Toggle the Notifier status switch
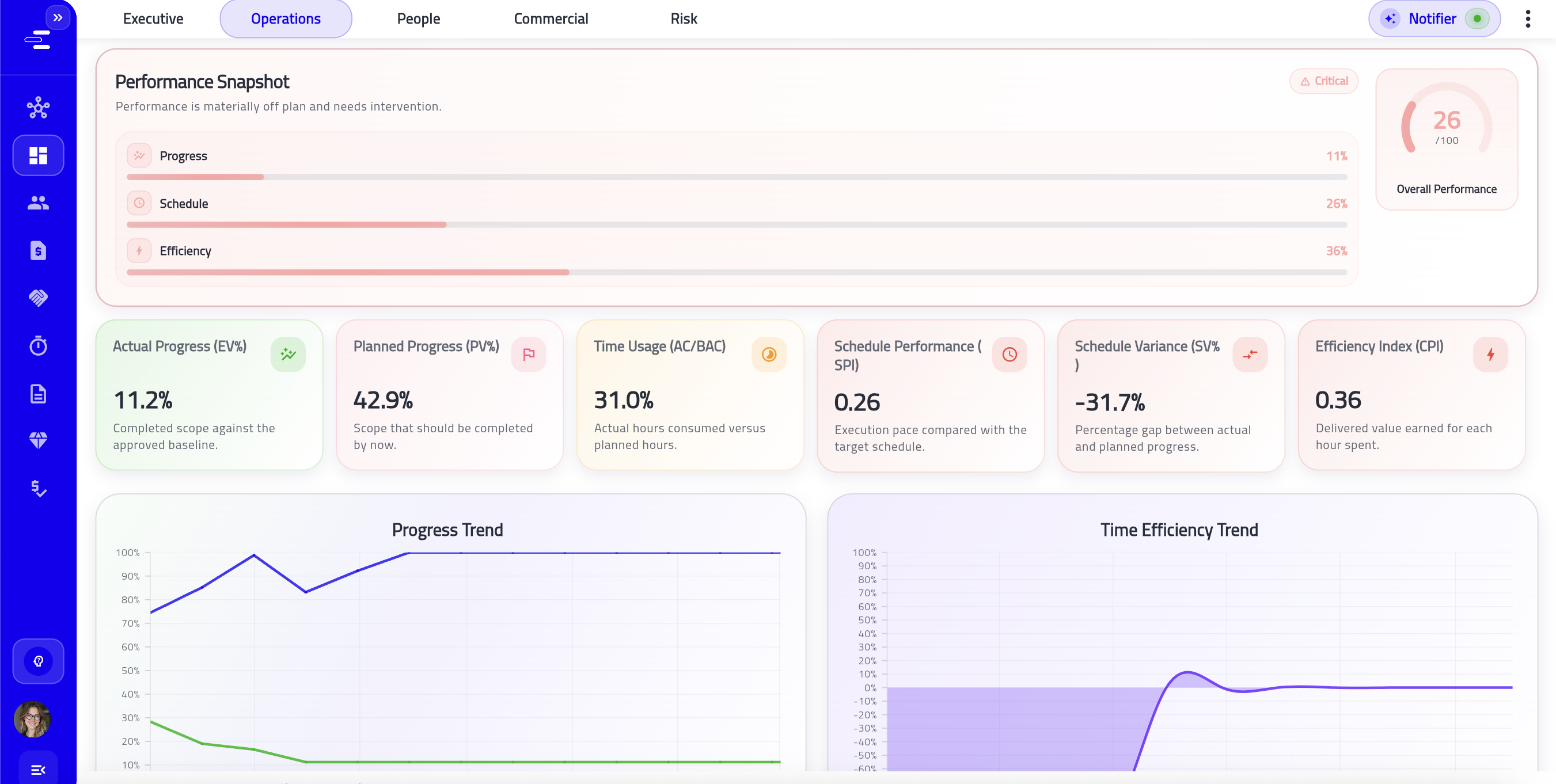Screen dimensions: 1556x784 tap(1477, 19)
